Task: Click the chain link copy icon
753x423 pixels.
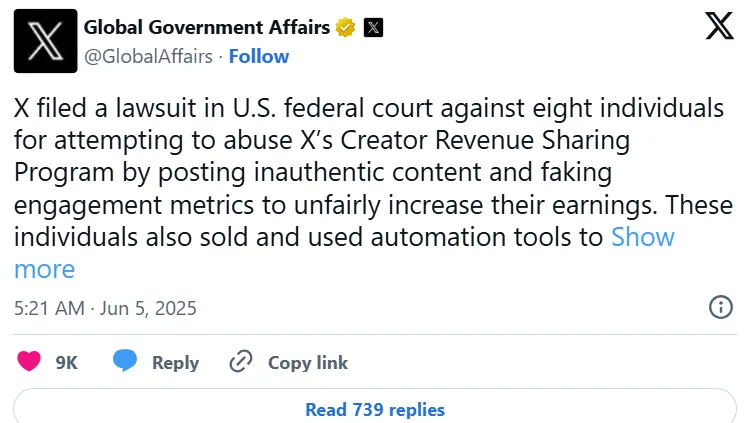Action: point(241,362)
